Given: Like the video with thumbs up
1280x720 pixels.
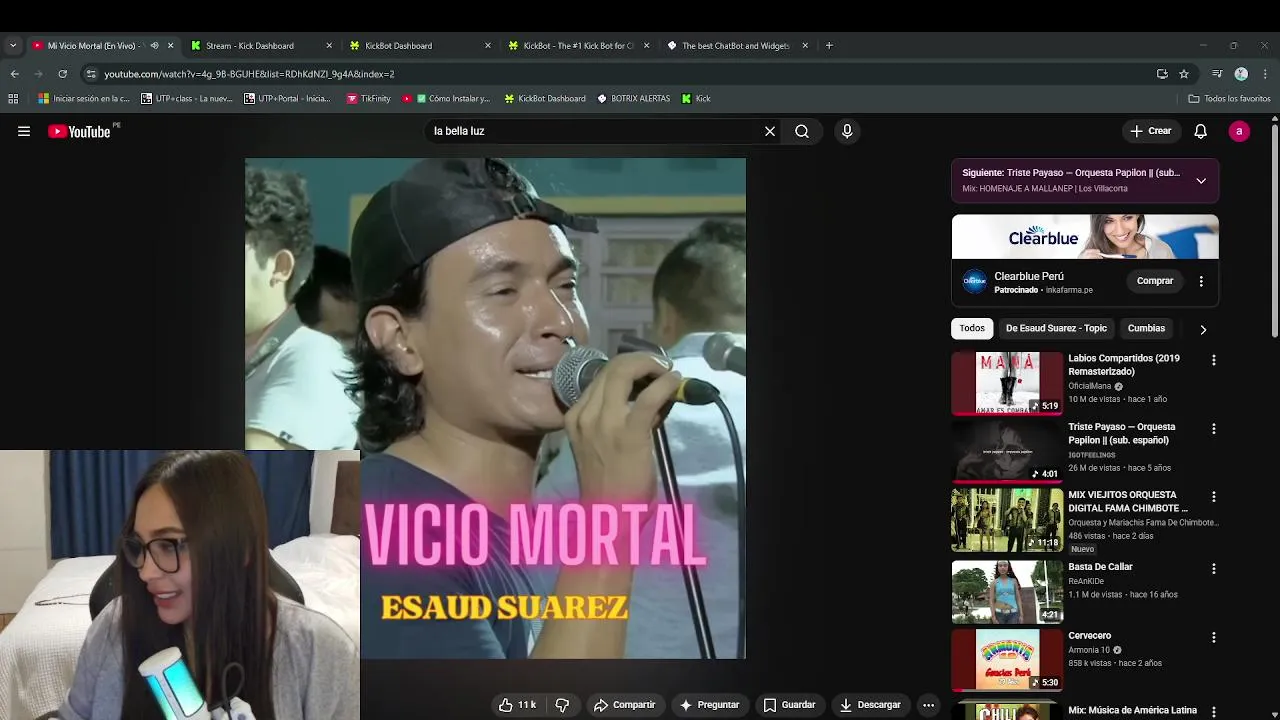Looking at the screenshot, I should pos(517,705).
